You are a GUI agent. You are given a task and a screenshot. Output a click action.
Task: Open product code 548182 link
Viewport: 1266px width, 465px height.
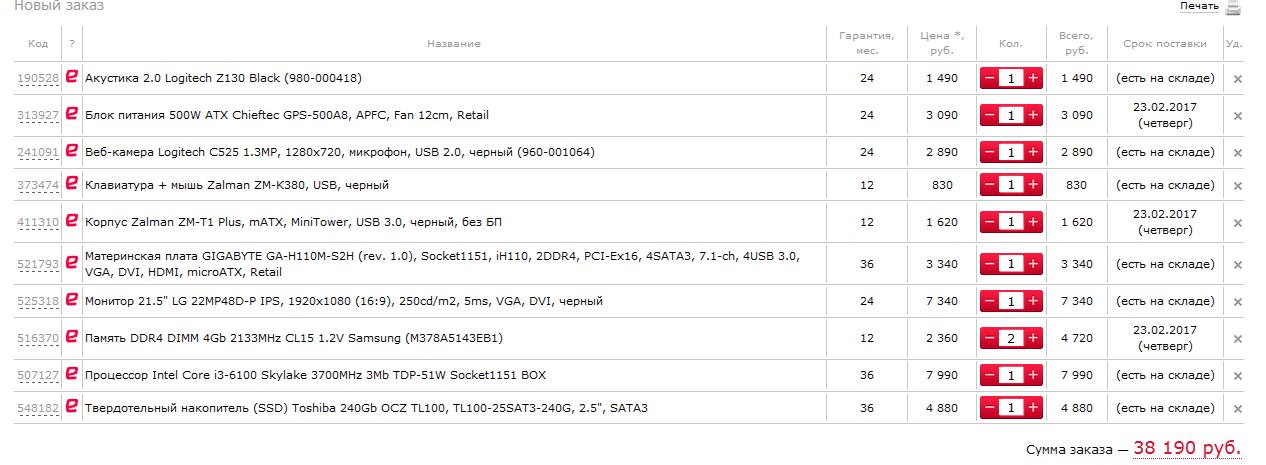click(37, 409)
